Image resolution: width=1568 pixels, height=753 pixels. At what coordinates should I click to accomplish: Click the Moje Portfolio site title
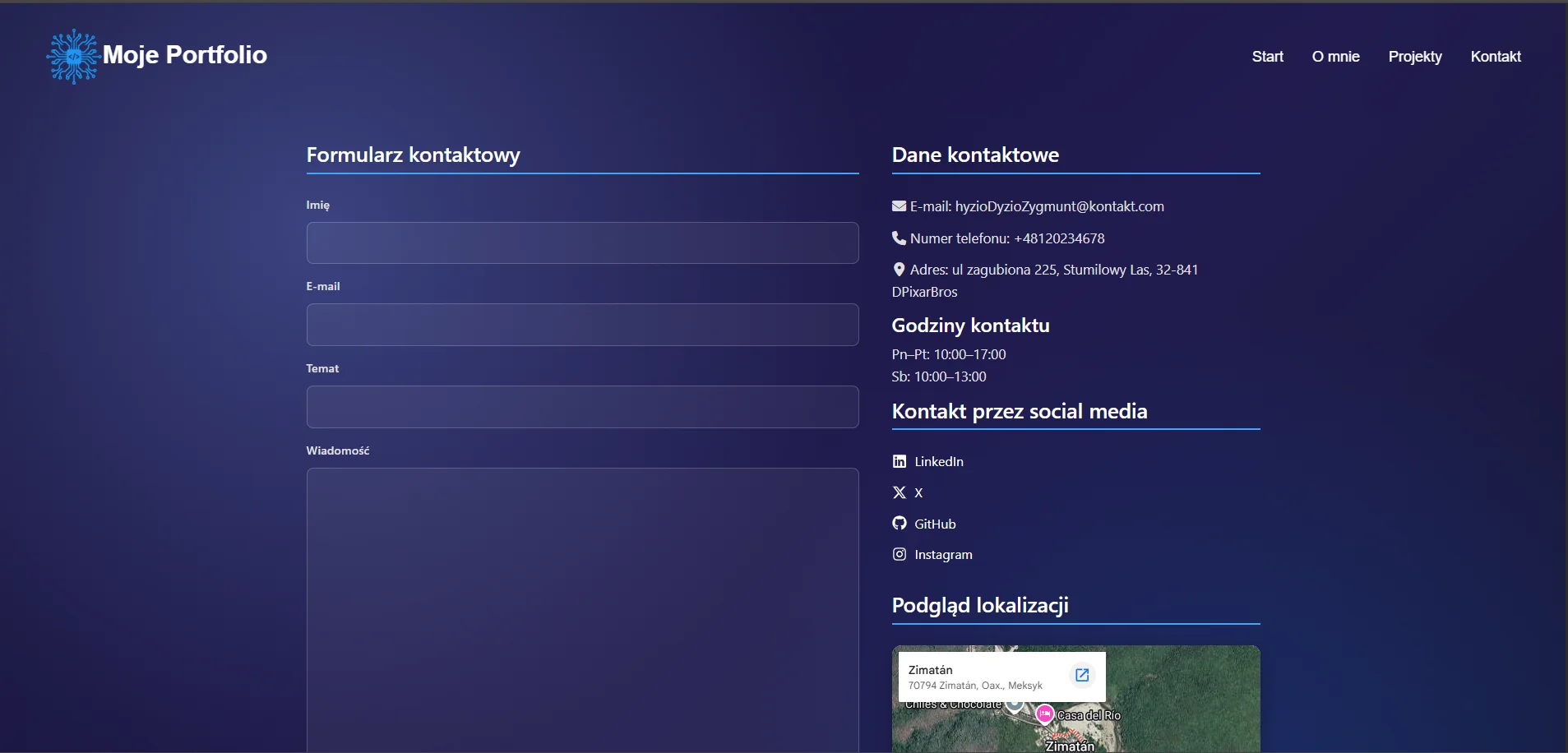click(185, 55)
